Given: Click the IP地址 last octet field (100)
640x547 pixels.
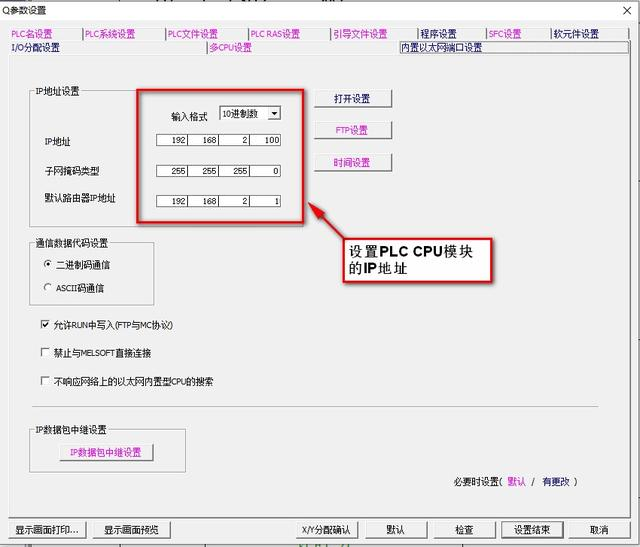Looking at the screenshot, I should (x=265, y=140).
